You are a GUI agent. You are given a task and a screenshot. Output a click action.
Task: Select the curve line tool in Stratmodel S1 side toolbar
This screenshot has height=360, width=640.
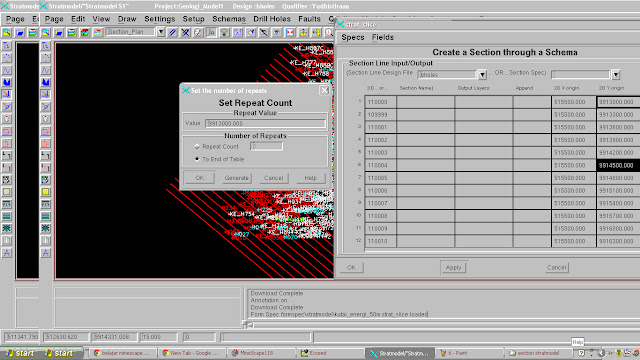point(45,70)
